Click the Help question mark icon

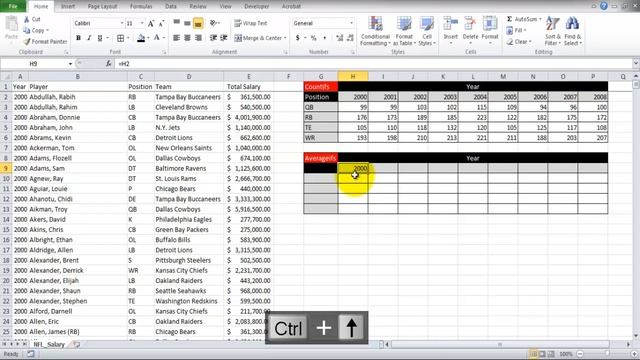click(604, 6)
